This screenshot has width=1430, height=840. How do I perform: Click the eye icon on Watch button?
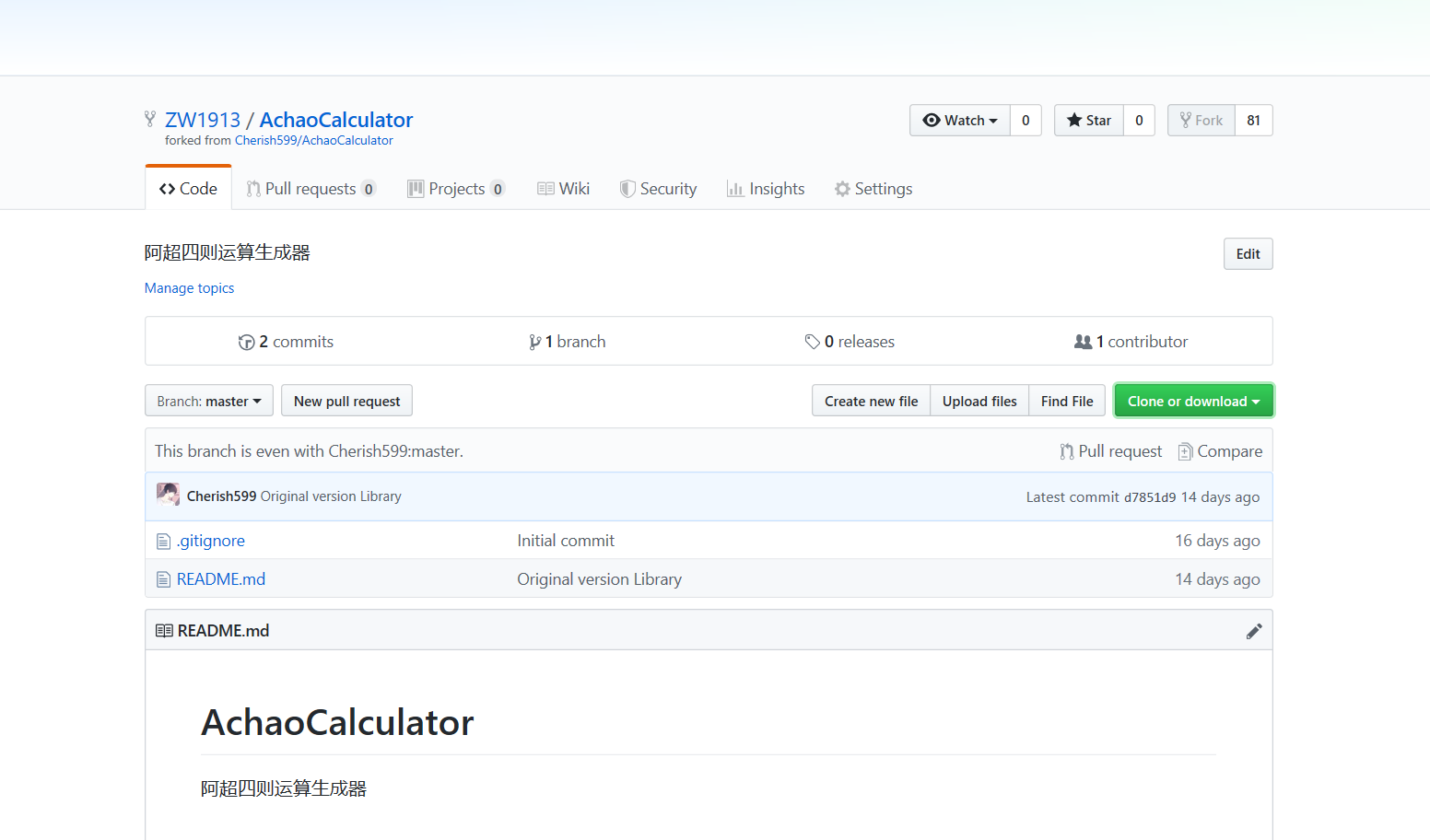pos(932,120)
